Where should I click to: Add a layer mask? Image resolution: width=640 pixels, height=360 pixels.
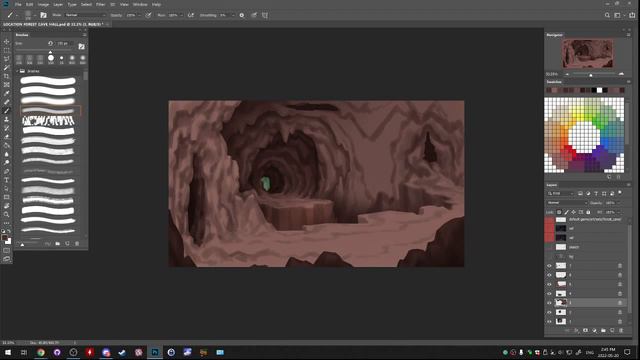pyautogui.click(x=585, y=330)
